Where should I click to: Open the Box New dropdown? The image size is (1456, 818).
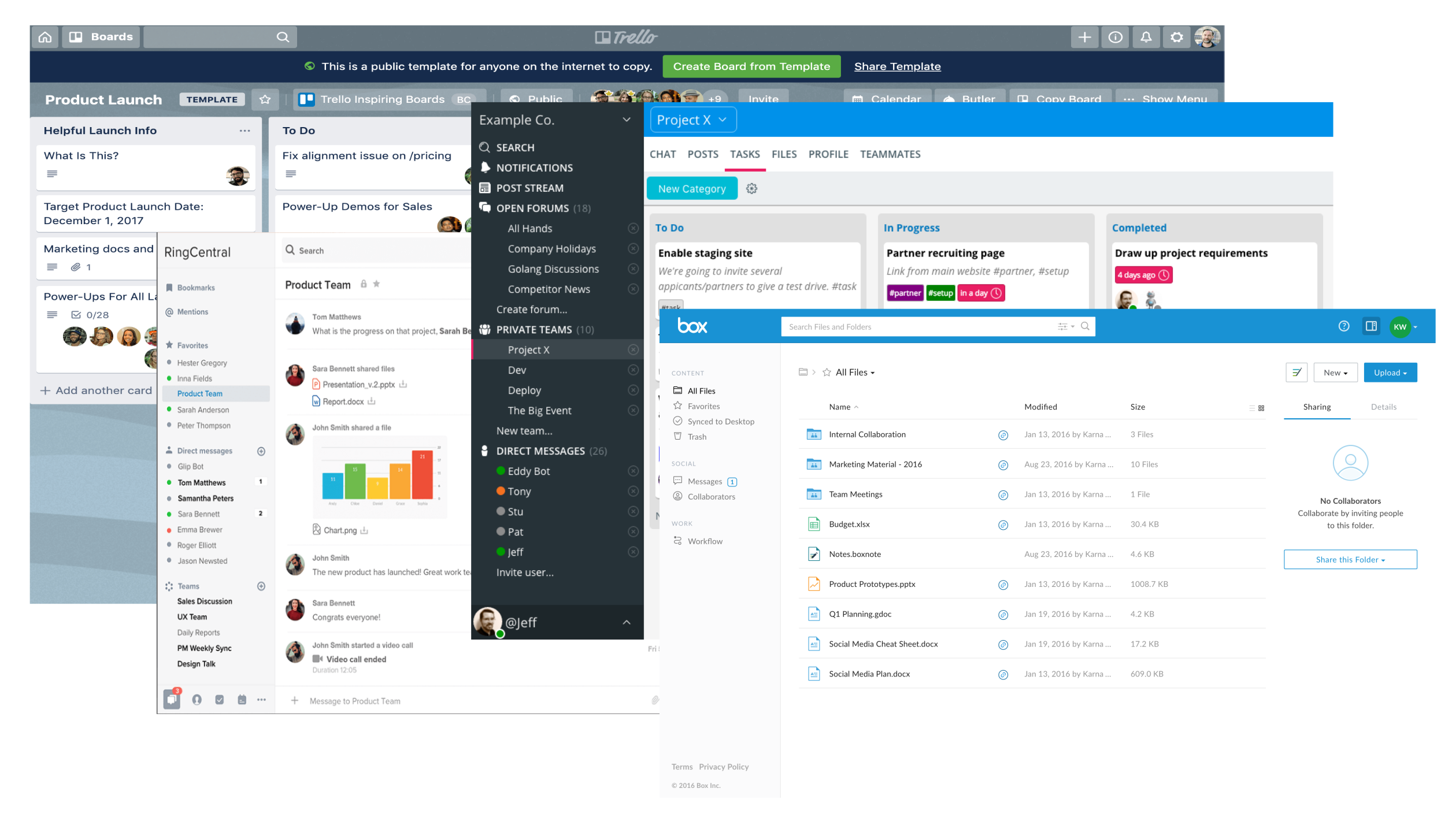tap(1335, 373)
